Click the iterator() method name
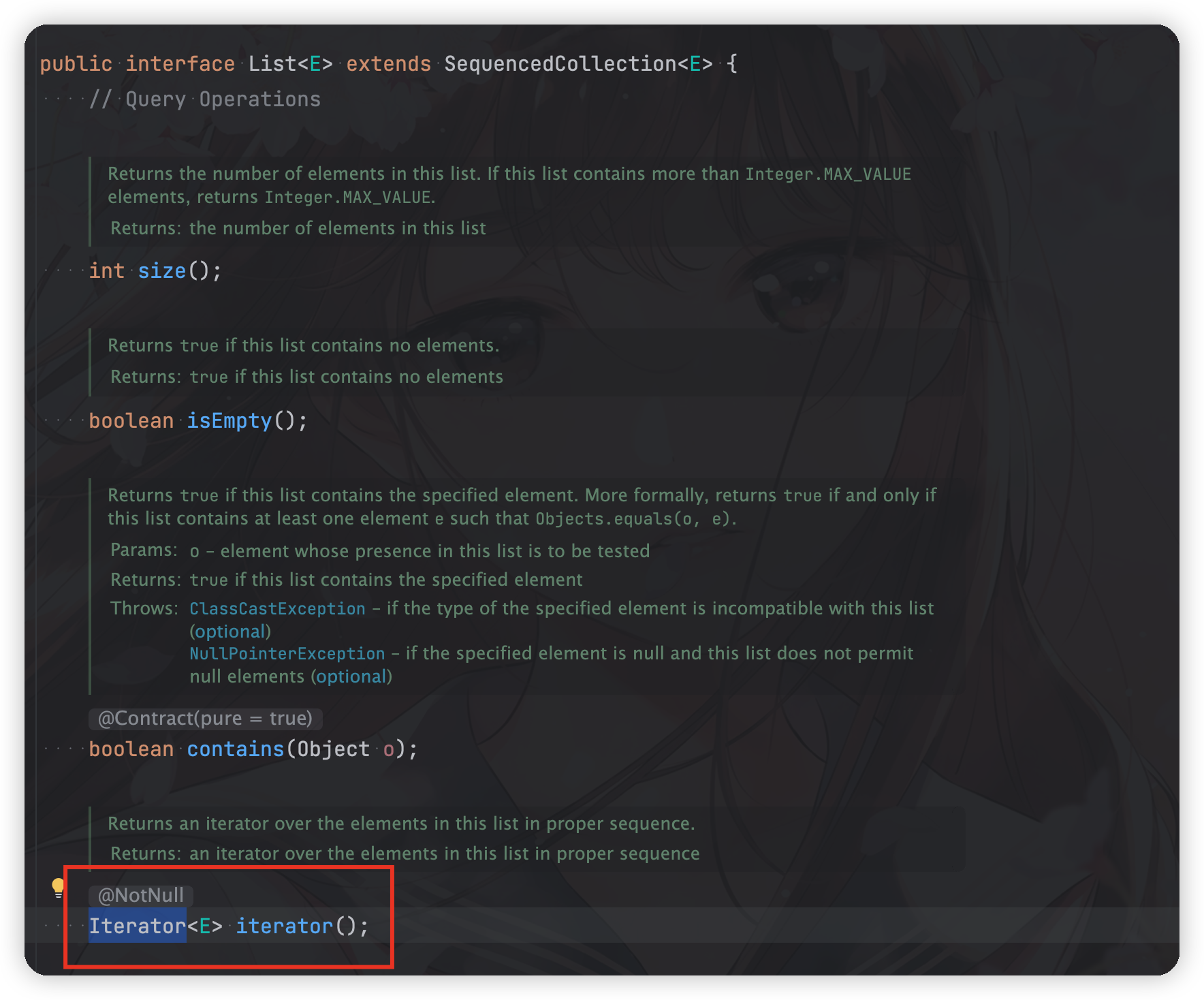The height and width of the screenshot is (1000, 1204). [x=285, y=926]
